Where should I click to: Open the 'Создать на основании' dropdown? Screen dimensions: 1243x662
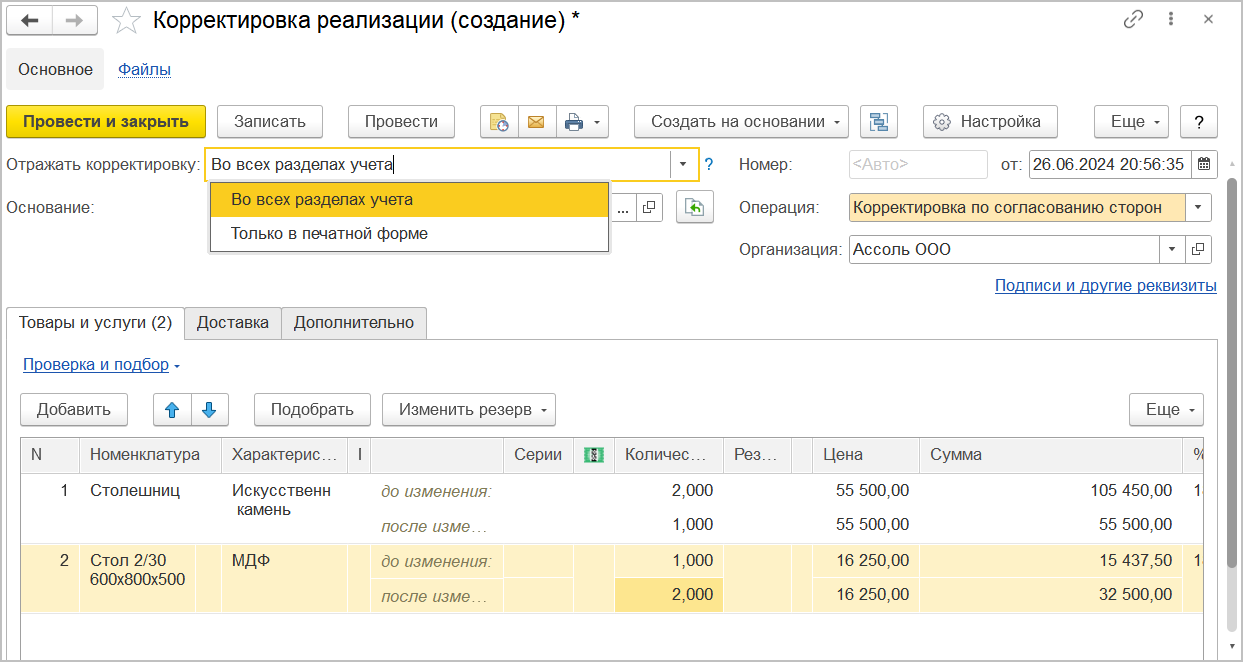[741, 122]
